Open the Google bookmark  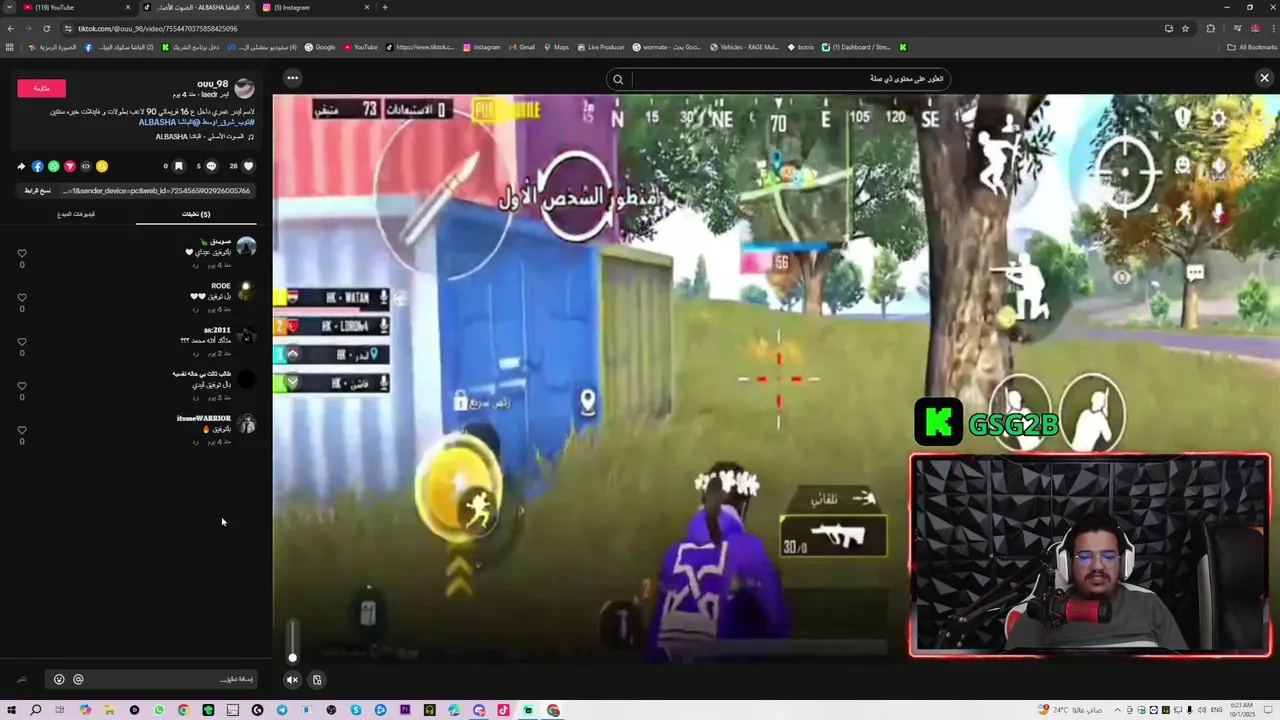[x=320, y=47]
